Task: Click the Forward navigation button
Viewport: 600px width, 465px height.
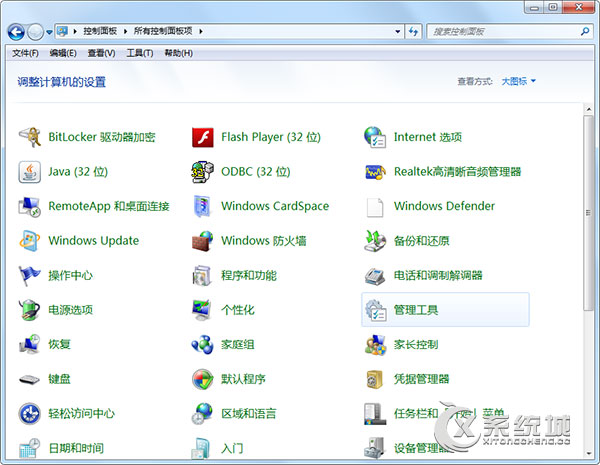Action: point(36,32)
